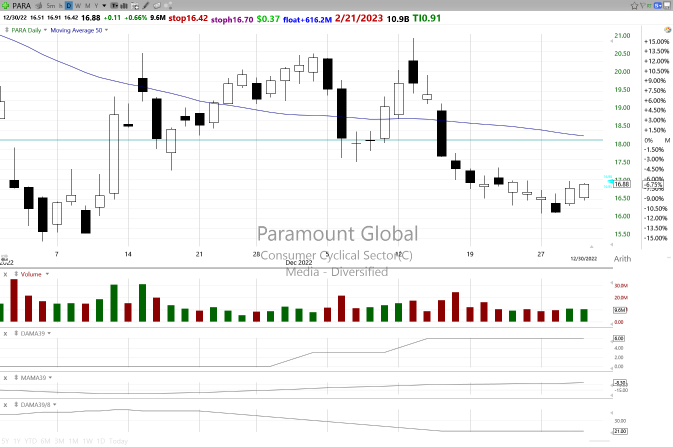Click the green symbol link icon beside PARA
This screenshot has width=673, height=447.
pos(6,6)
